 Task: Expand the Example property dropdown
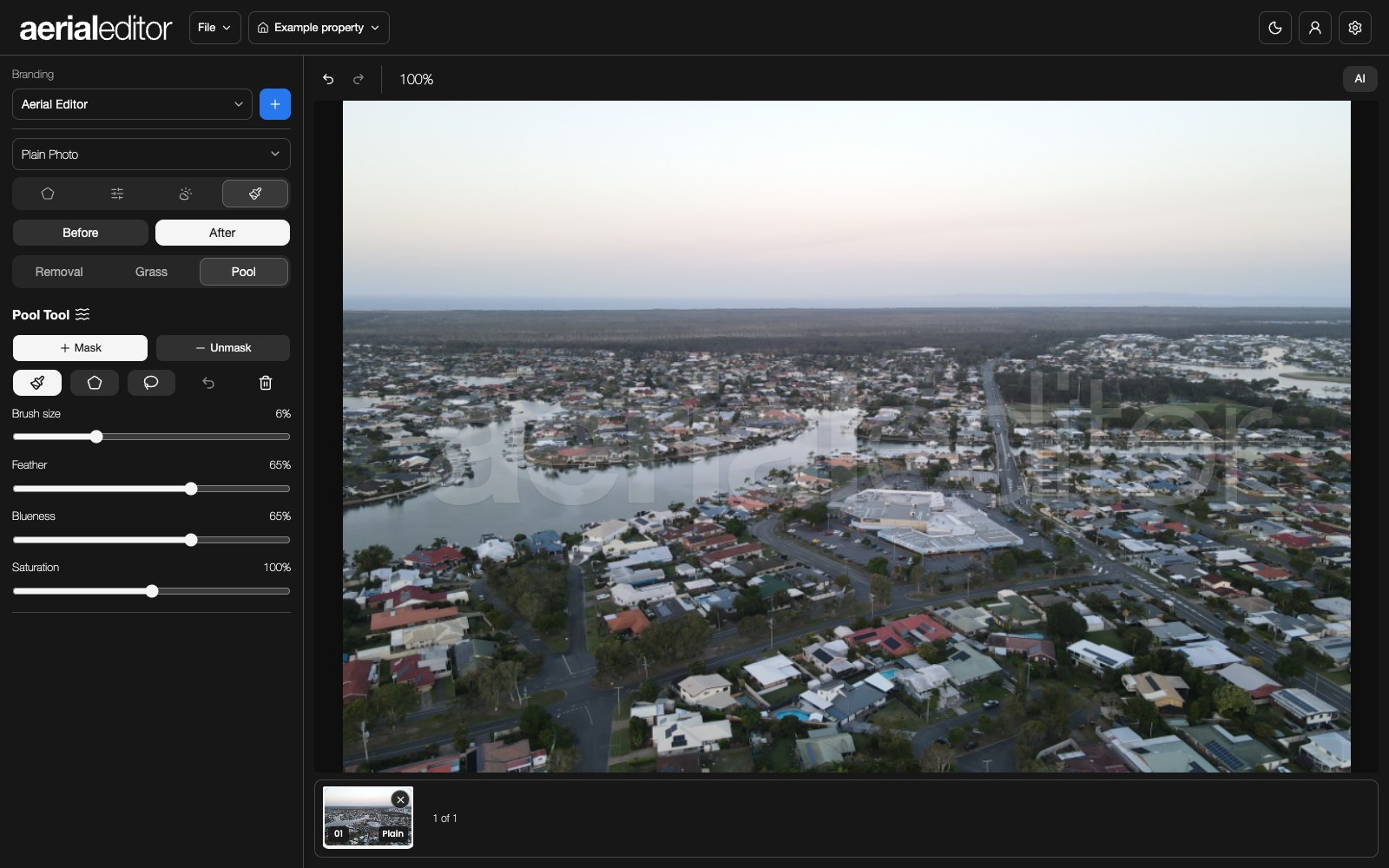[319, 28]
